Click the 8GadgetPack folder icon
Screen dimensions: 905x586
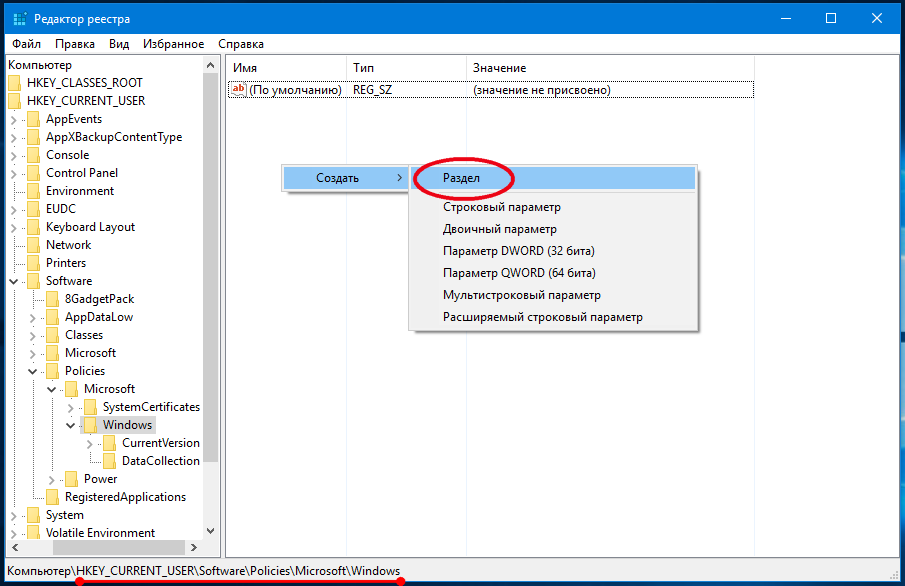tap(52, 299)
